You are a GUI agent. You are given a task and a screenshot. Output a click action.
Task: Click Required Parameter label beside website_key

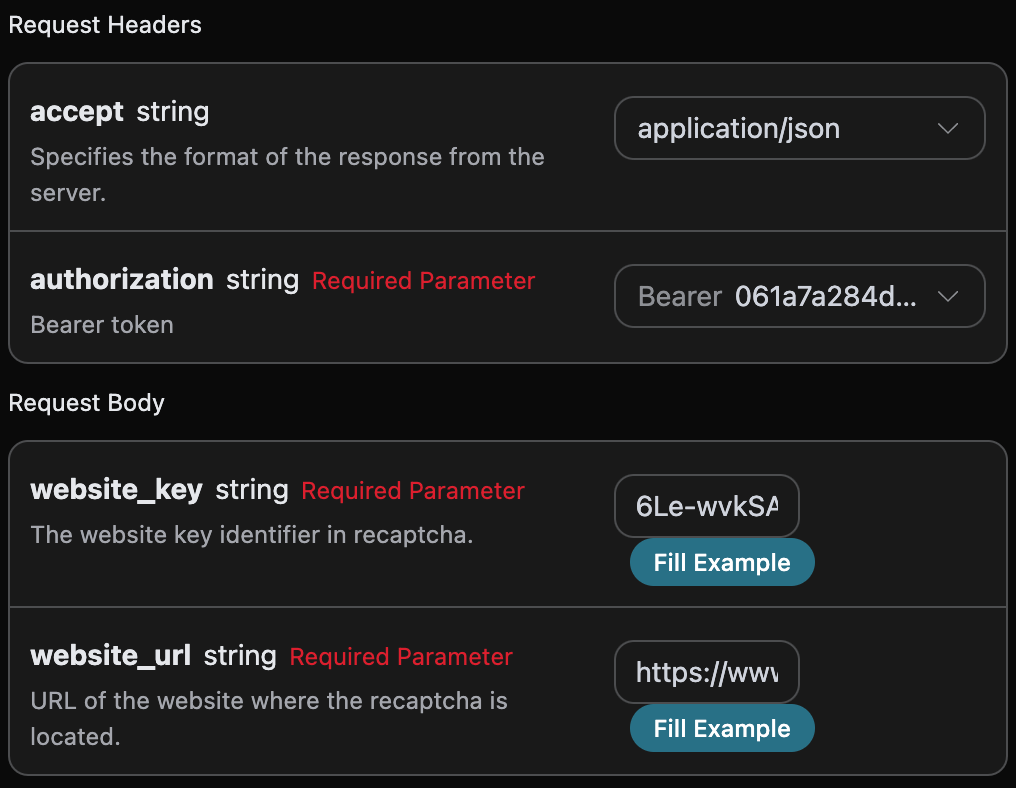[412, 491]
